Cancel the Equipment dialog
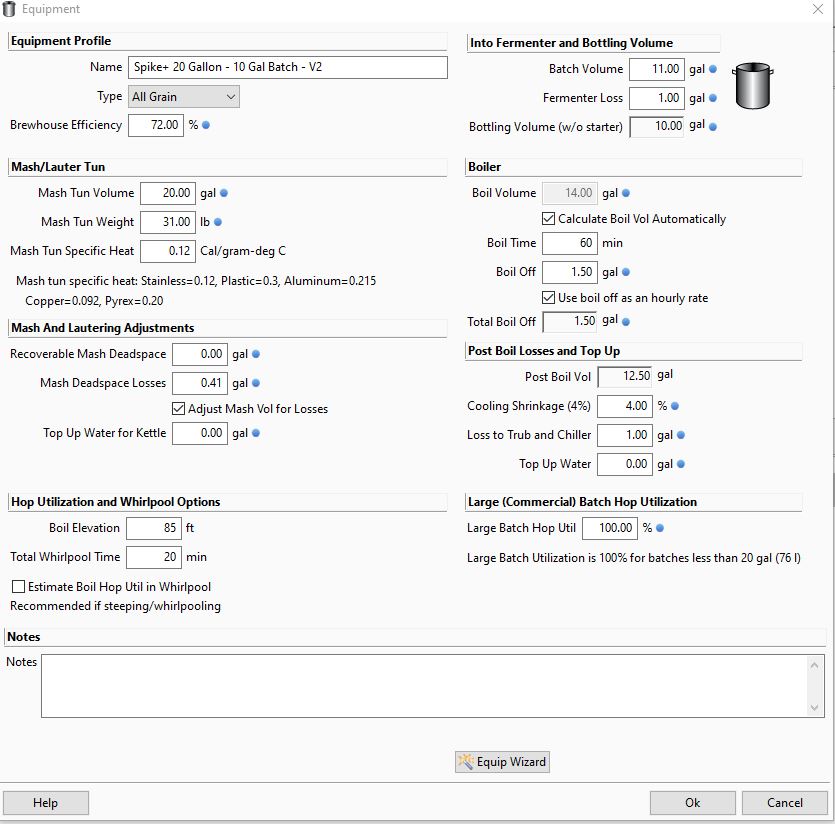 pos(784,803)
